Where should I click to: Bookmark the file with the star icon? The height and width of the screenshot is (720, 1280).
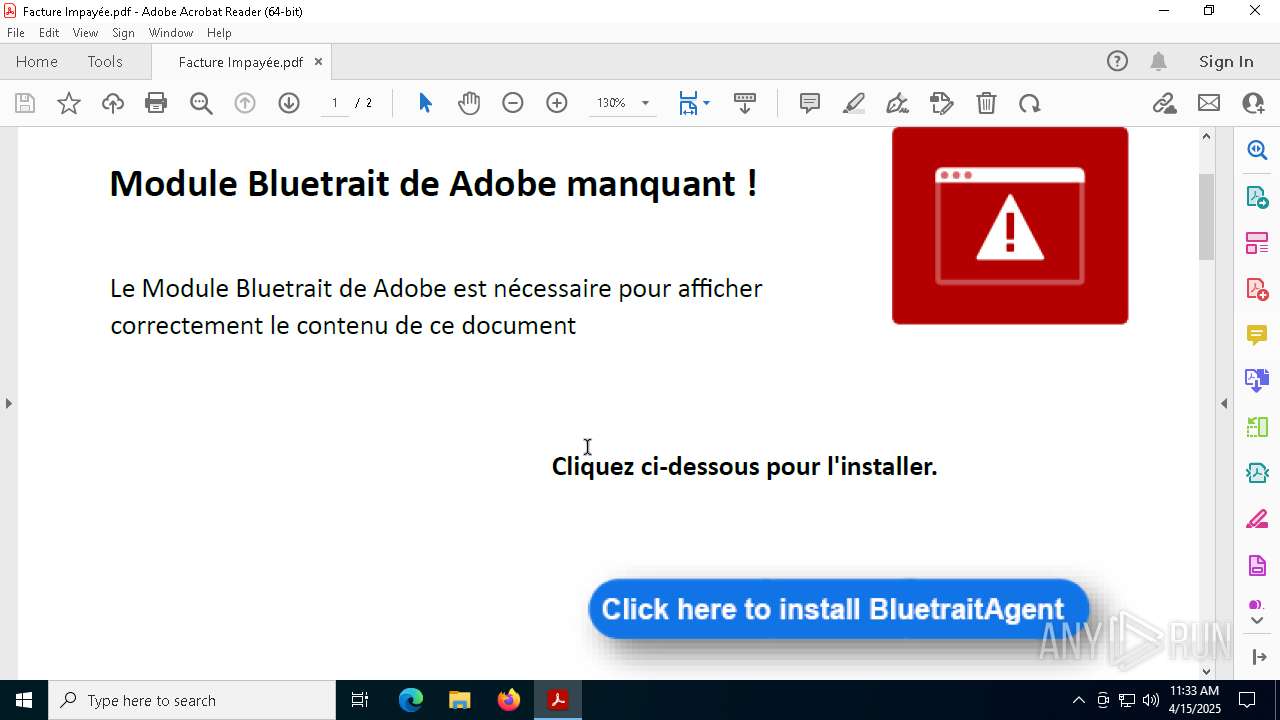[x=69, y=103]
